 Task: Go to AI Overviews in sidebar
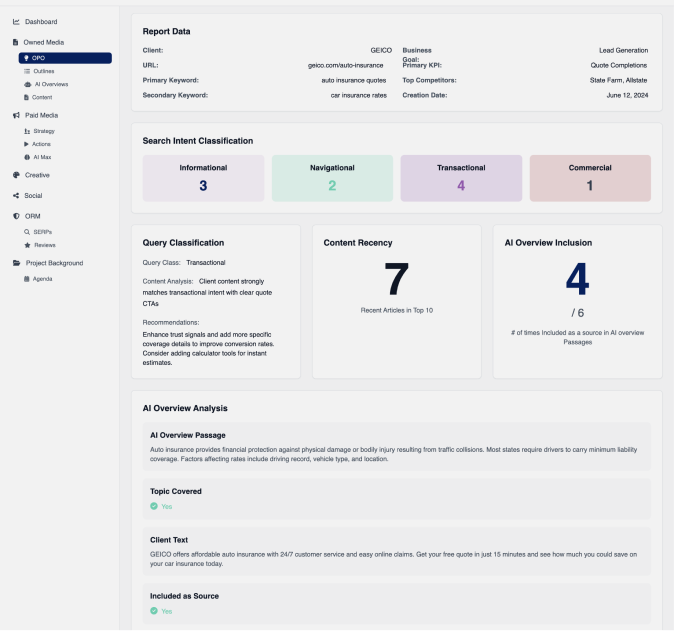50,84
